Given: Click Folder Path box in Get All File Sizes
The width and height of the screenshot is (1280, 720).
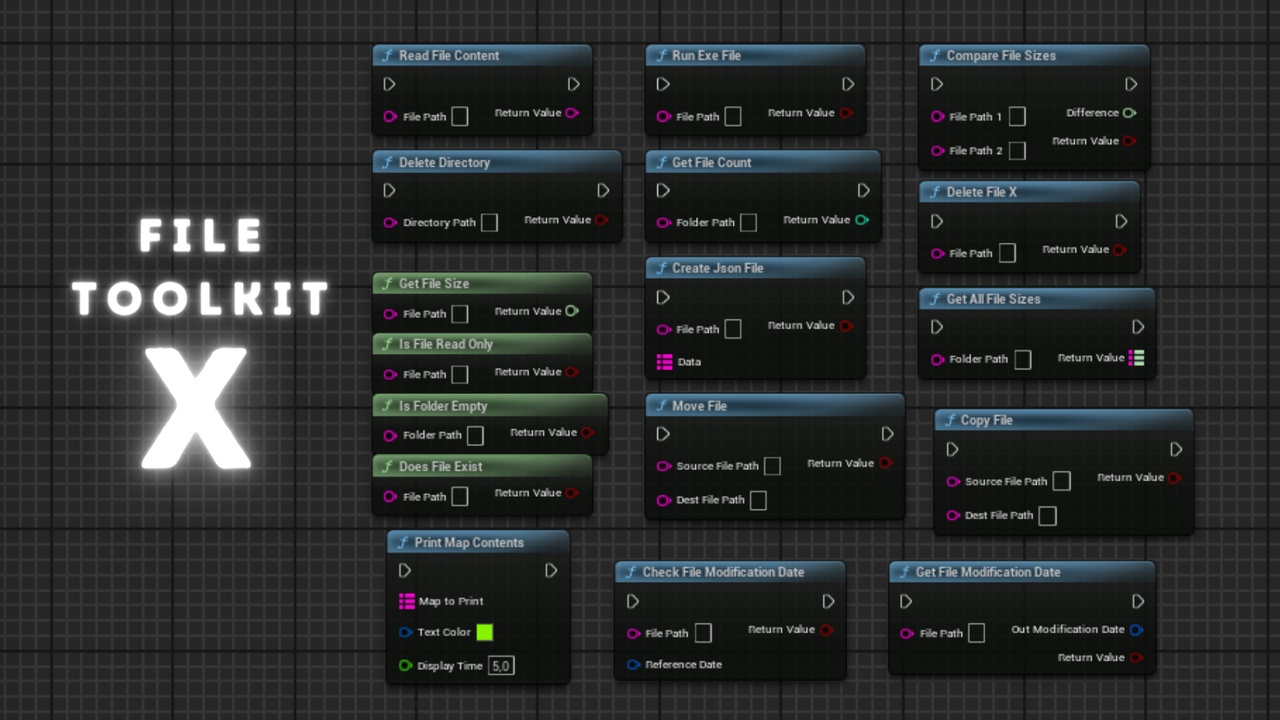Looking at the screenshot, I should pyautogui.click(x=1023, y=360).
